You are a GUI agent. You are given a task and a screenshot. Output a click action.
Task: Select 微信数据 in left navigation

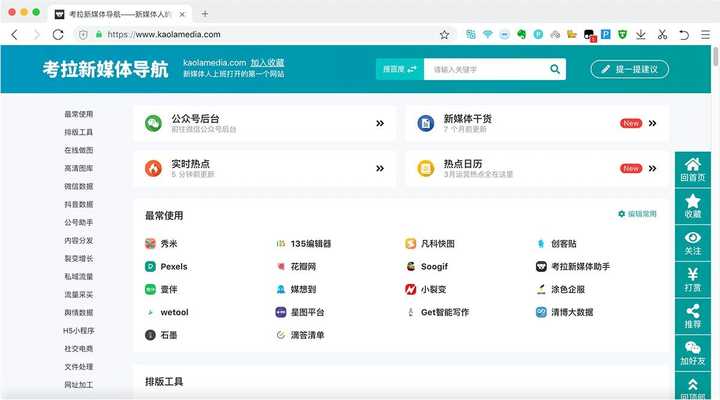[x=79, y=186]
